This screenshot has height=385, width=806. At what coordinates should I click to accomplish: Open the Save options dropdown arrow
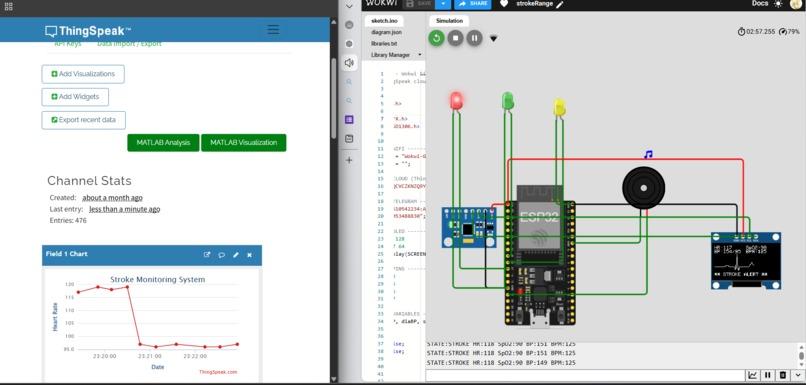[443, 4]
